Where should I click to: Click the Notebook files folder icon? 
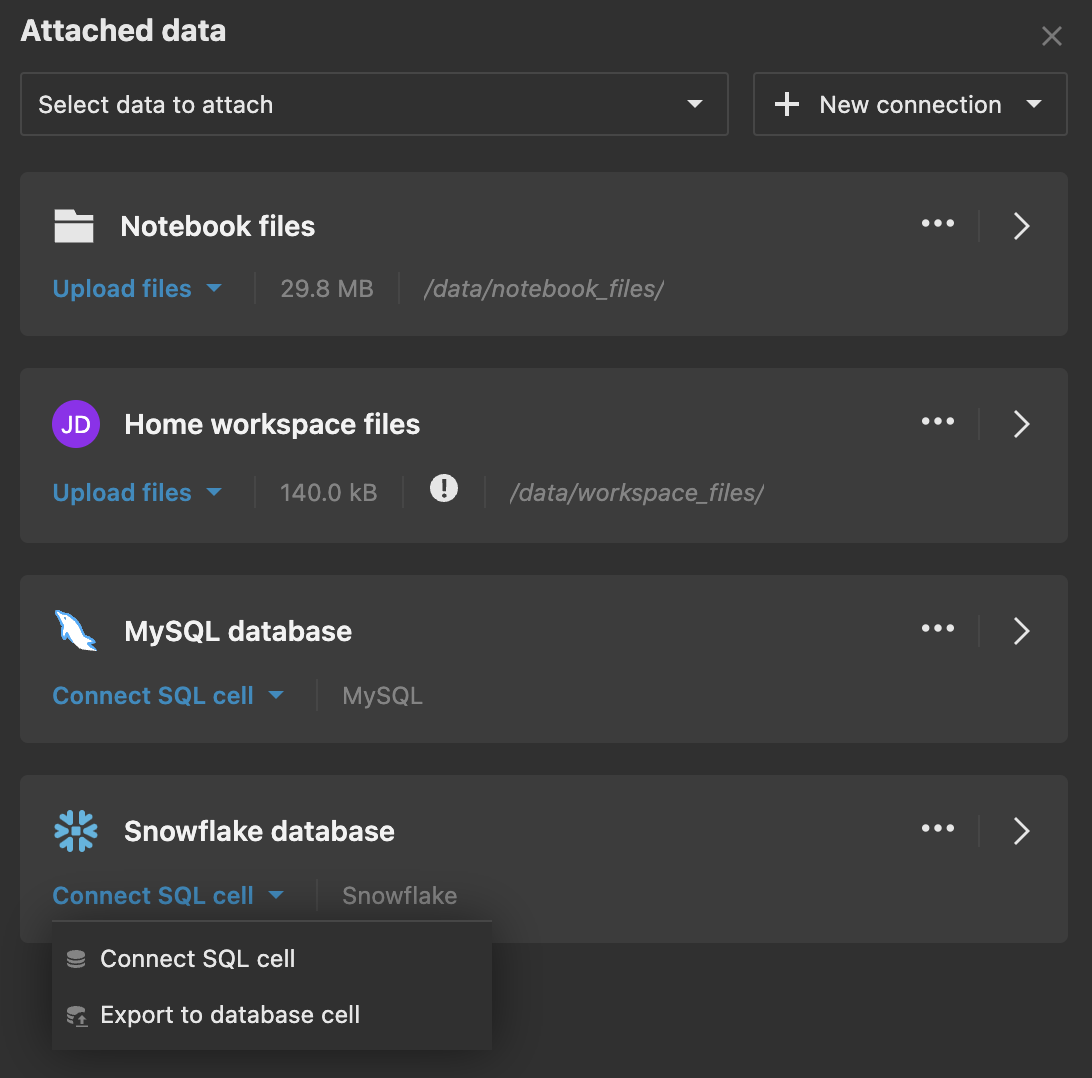(x=74, y=226)
